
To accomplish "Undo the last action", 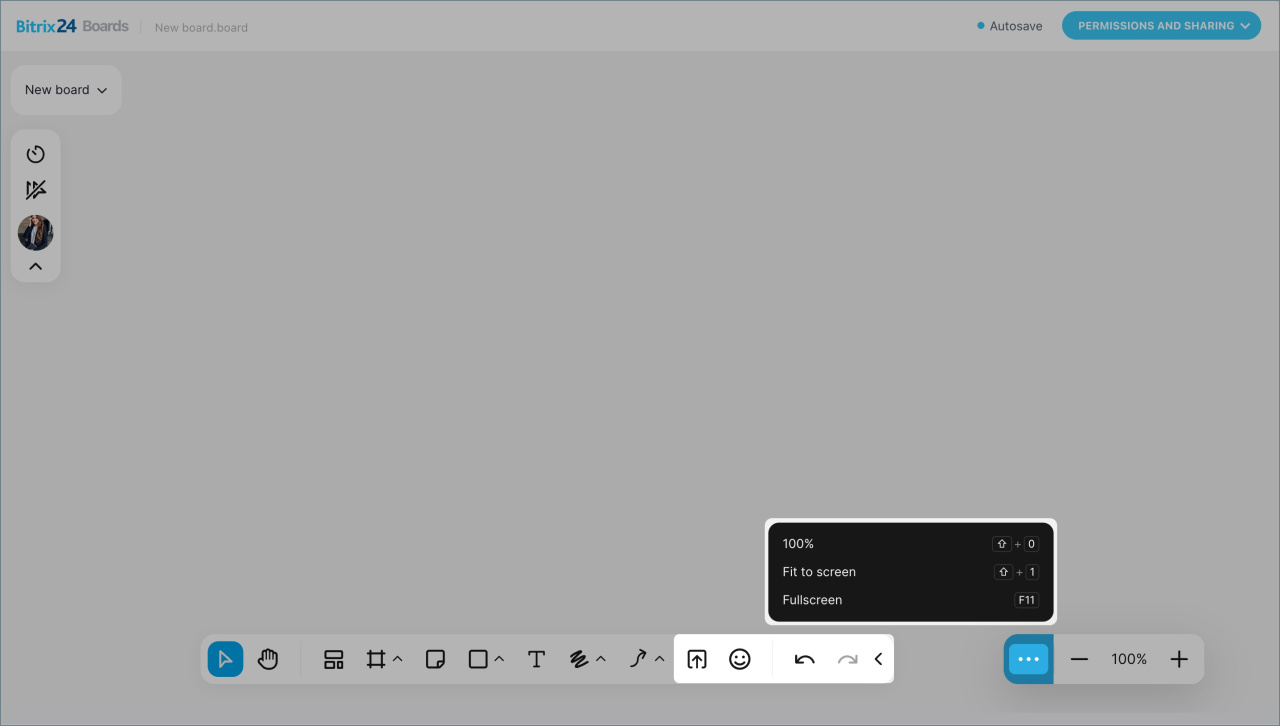I will click(x=804, y=659).
